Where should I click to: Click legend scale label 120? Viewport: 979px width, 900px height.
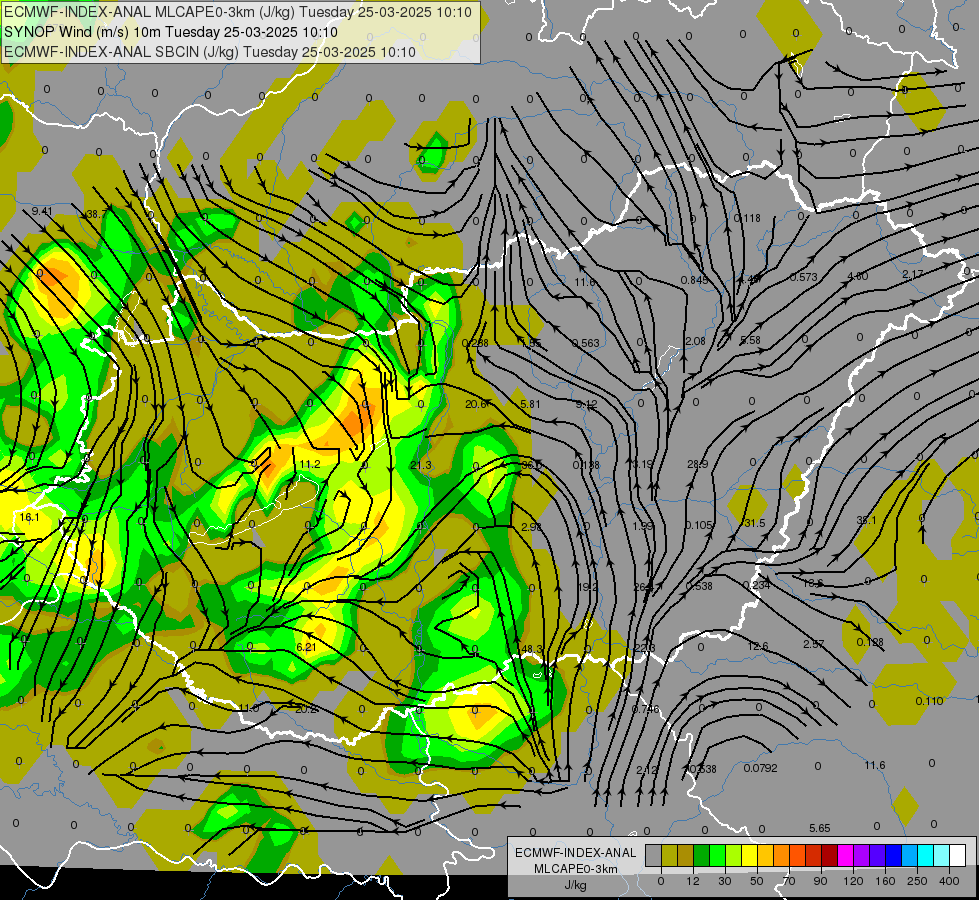pyautogui.click(x=853, y=881)
